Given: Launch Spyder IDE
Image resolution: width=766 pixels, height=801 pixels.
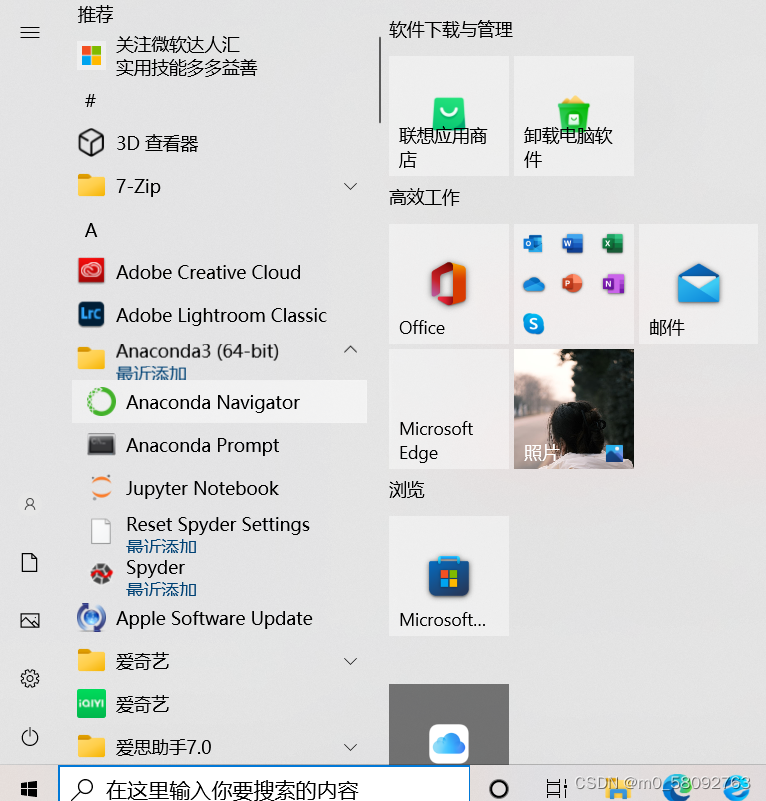Looking at the screenshot, I should point(219,575).
